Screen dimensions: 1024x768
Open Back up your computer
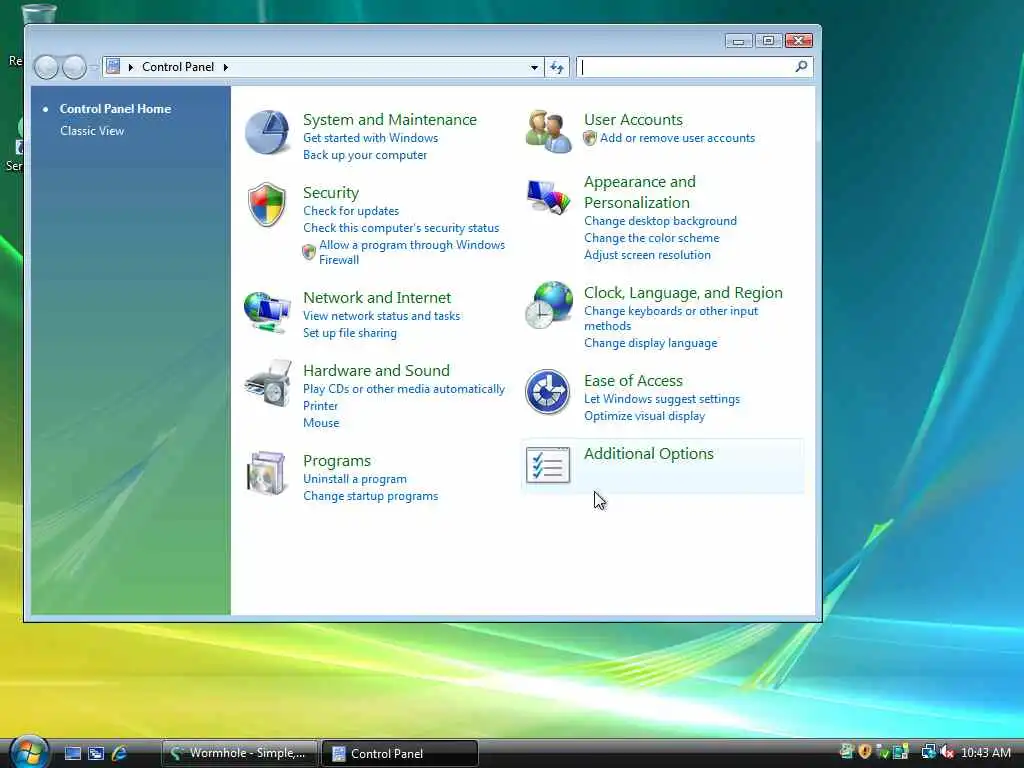[365, 155]
